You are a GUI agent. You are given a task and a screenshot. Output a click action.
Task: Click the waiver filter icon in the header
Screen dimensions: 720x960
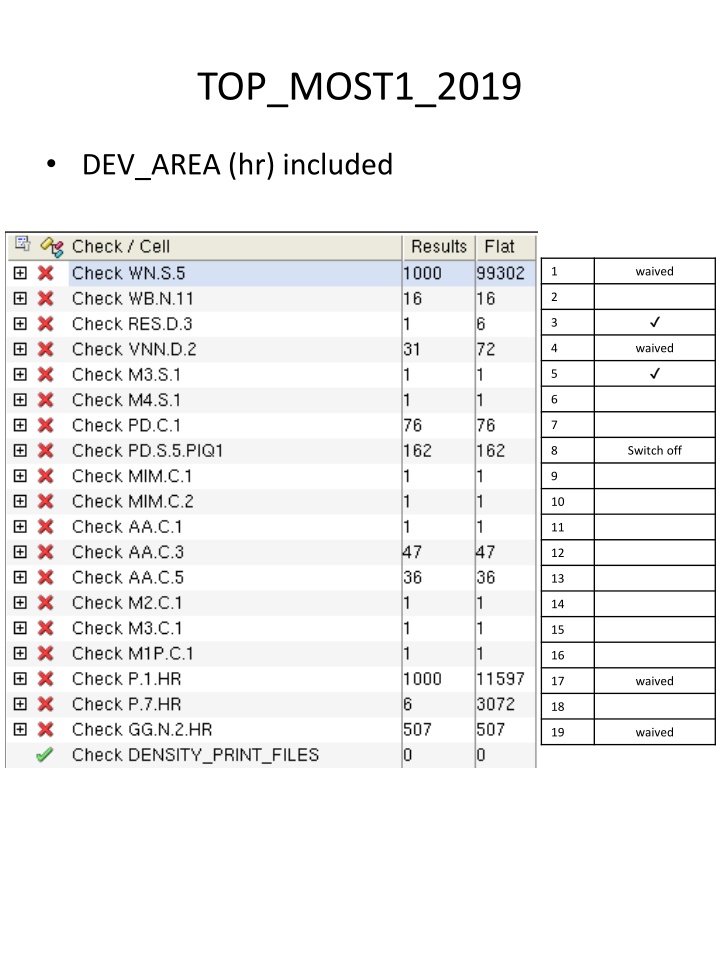(52, 246)
